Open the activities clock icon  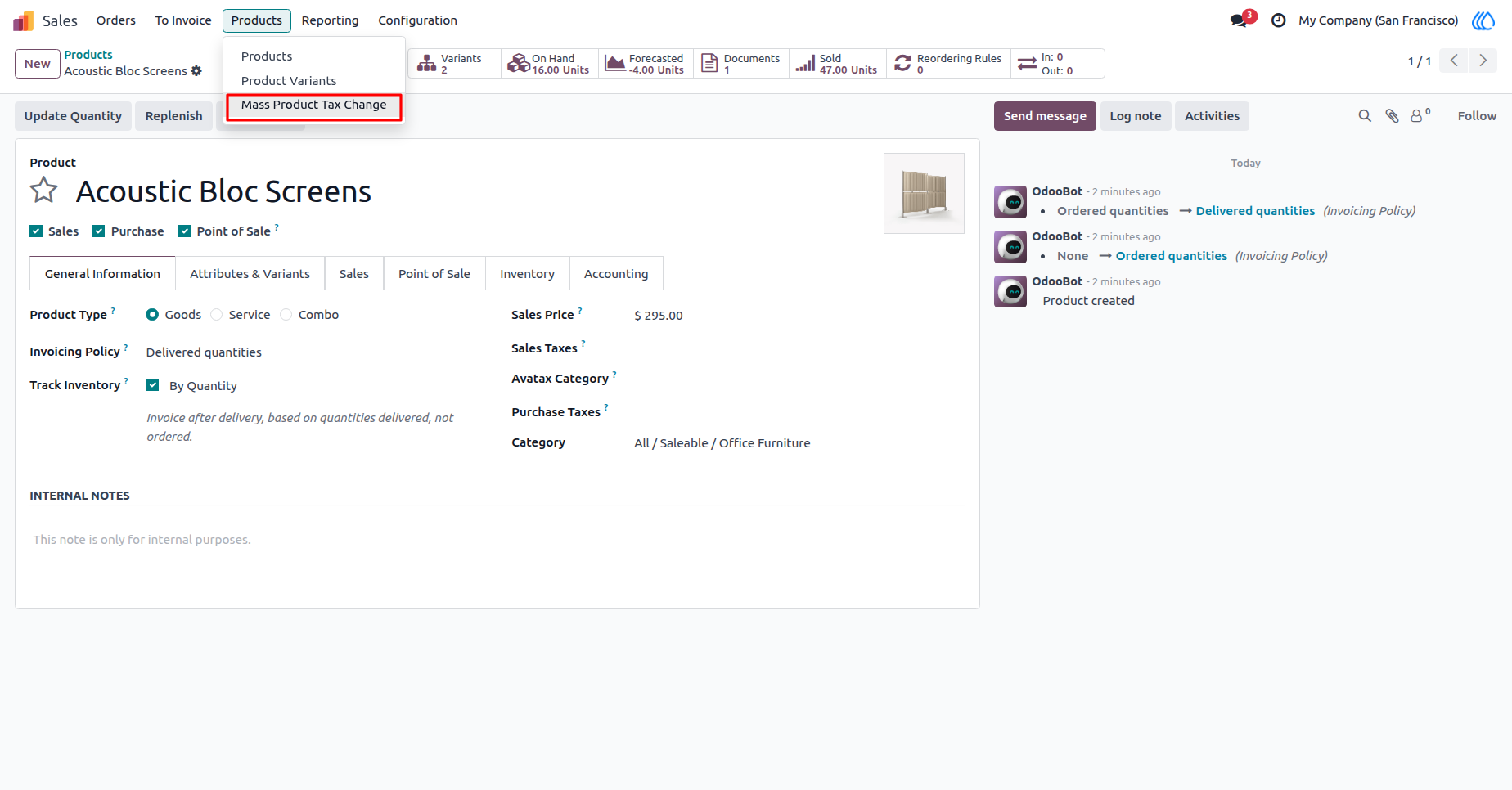click(1278, 20)
